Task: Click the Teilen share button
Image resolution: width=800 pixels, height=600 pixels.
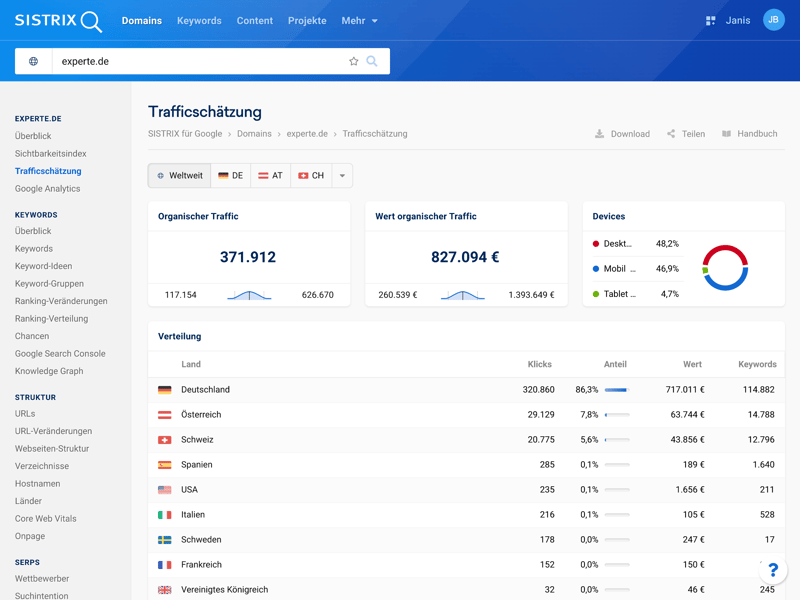Action: coord(686,134)
